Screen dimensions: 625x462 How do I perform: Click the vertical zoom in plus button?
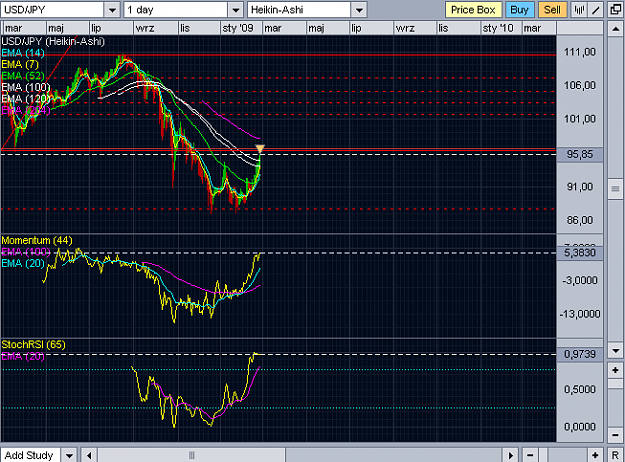pyautogui.click(x=615, y=370)
